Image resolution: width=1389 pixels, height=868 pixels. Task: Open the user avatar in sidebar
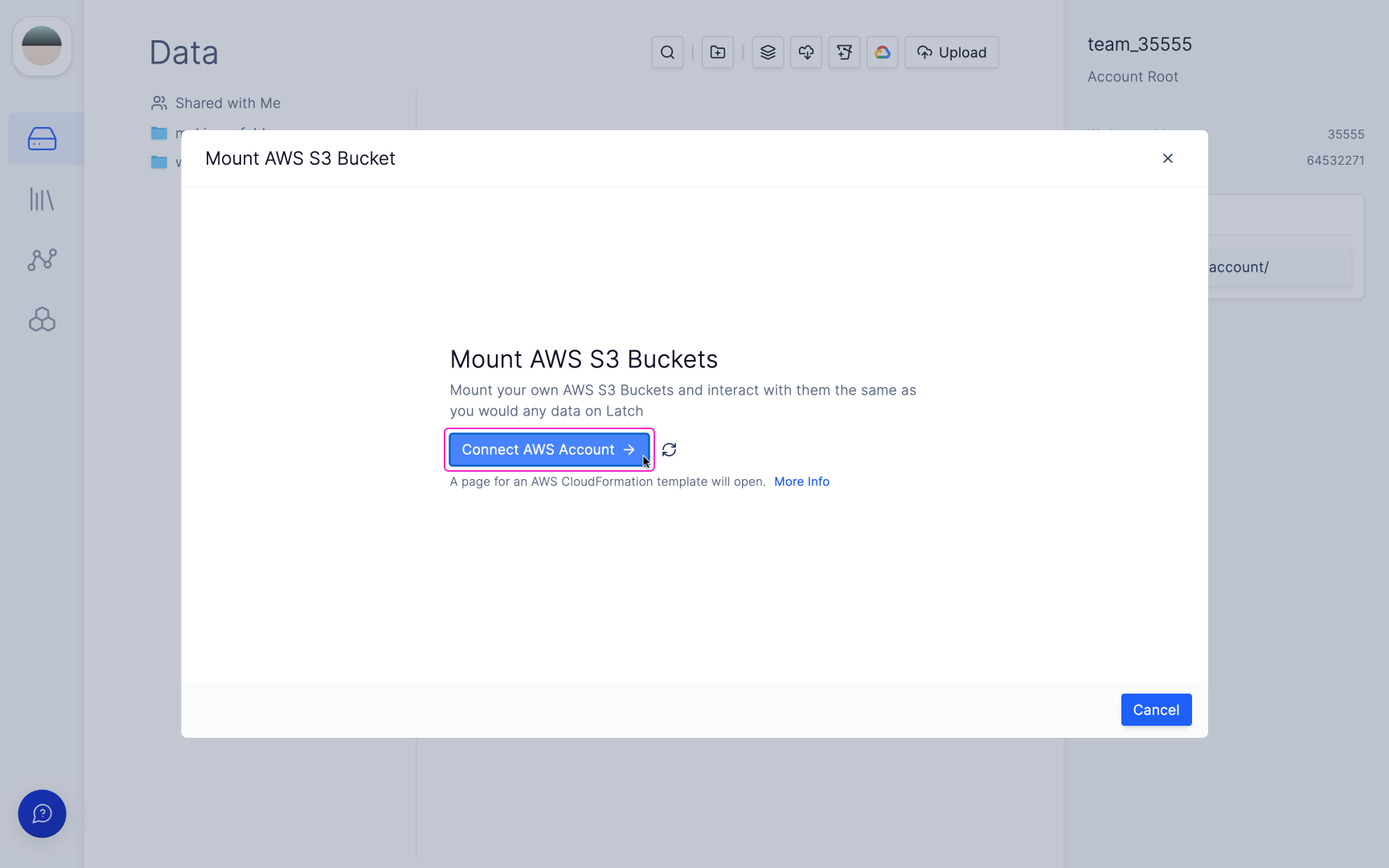point(42,46)
